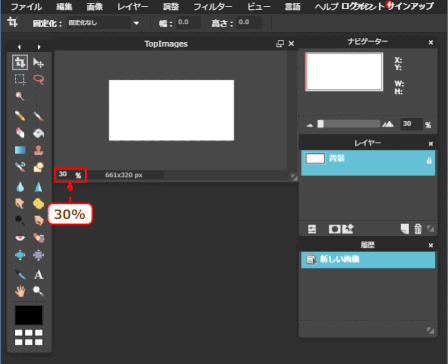The image size is (448, 364).
Task: Open the フィルター menu
Action: [213, 7]
